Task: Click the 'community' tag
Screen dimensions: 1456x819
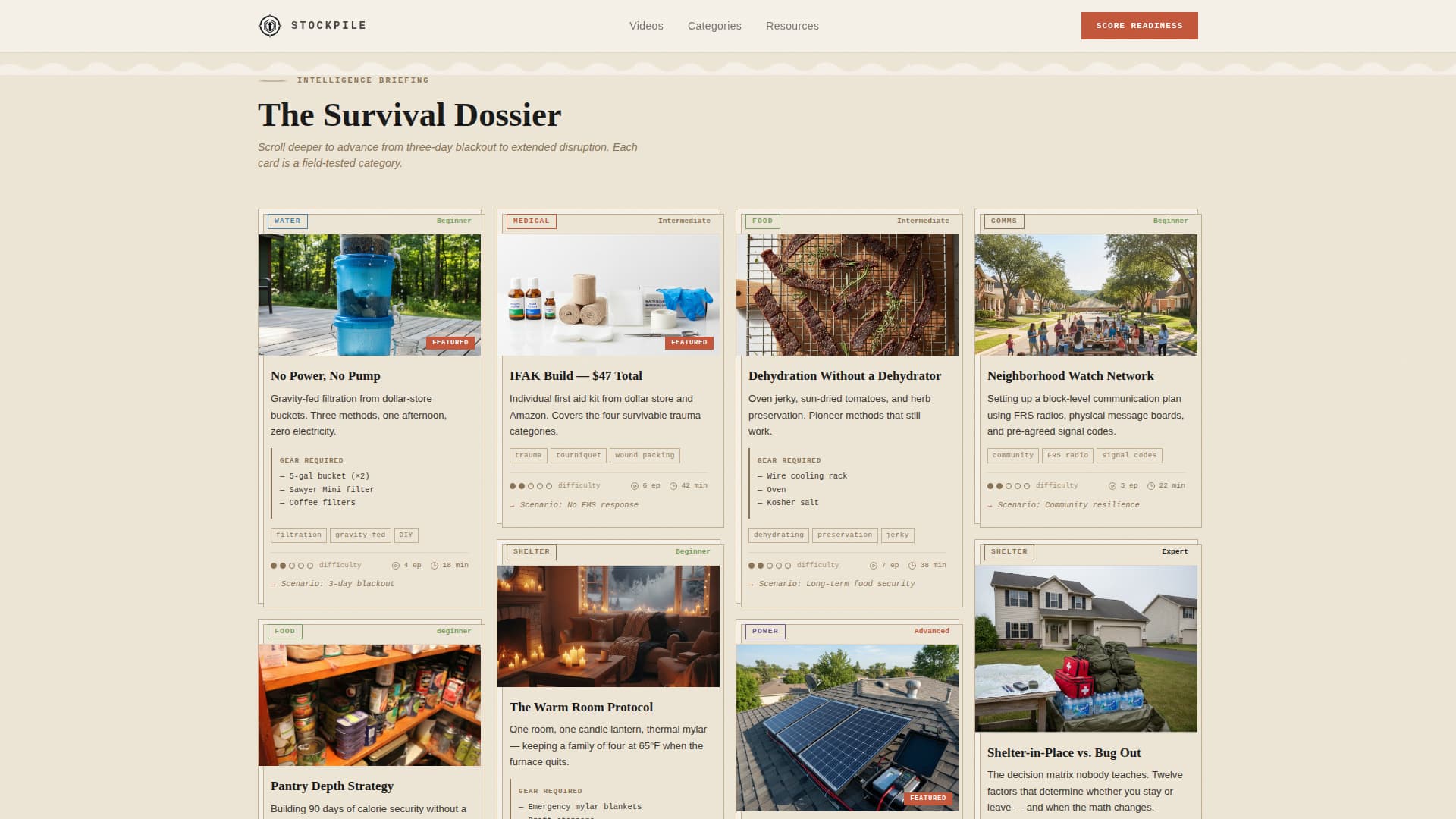Action: tap(1013, 456)
